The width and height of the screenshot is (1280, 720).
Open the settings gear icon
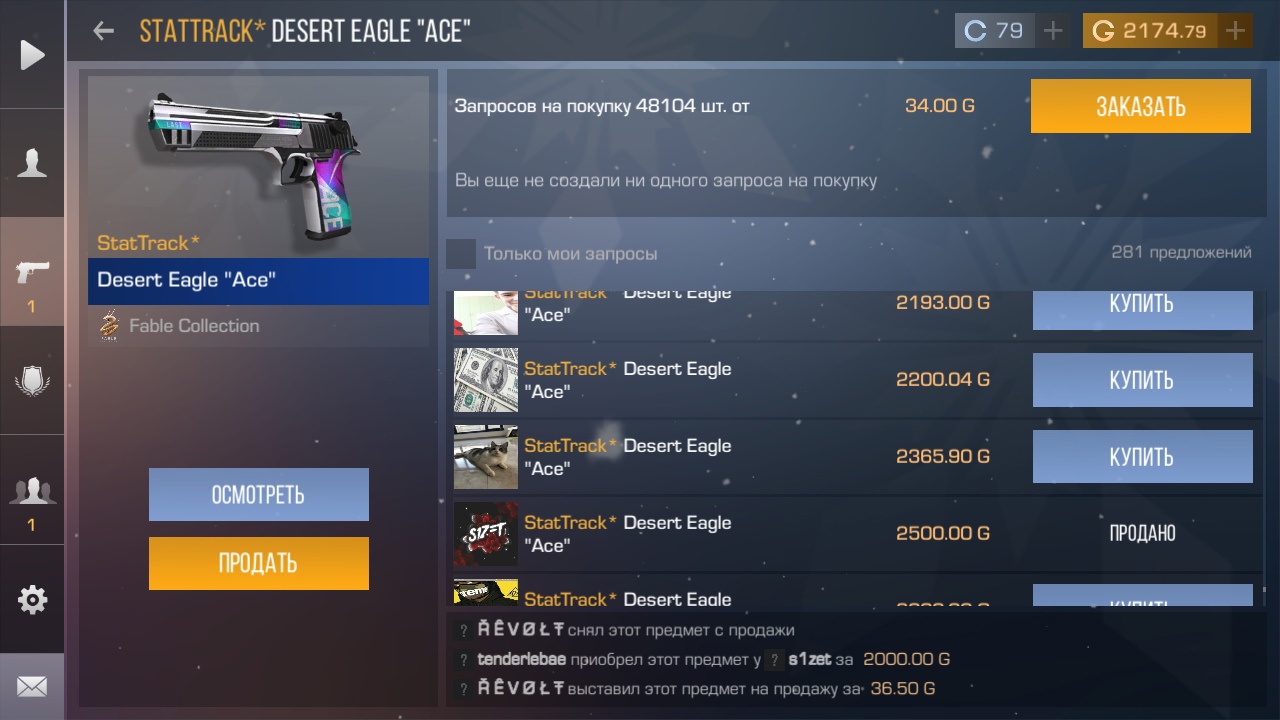[x=32, y=600]
